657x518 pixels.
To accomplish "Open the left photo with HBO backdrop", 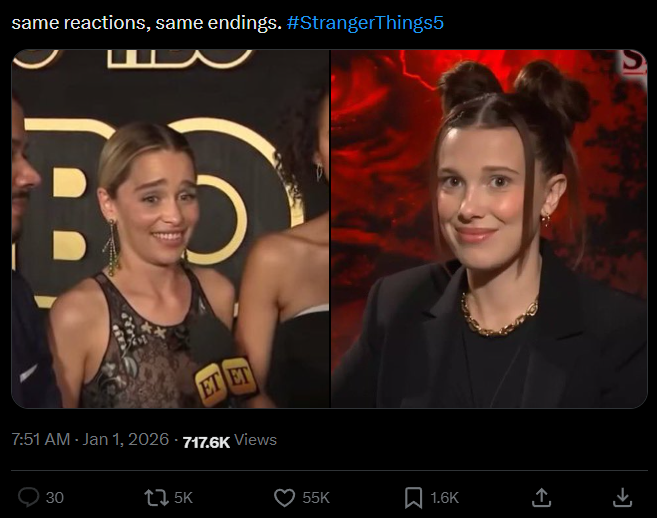I will (171, 229).
